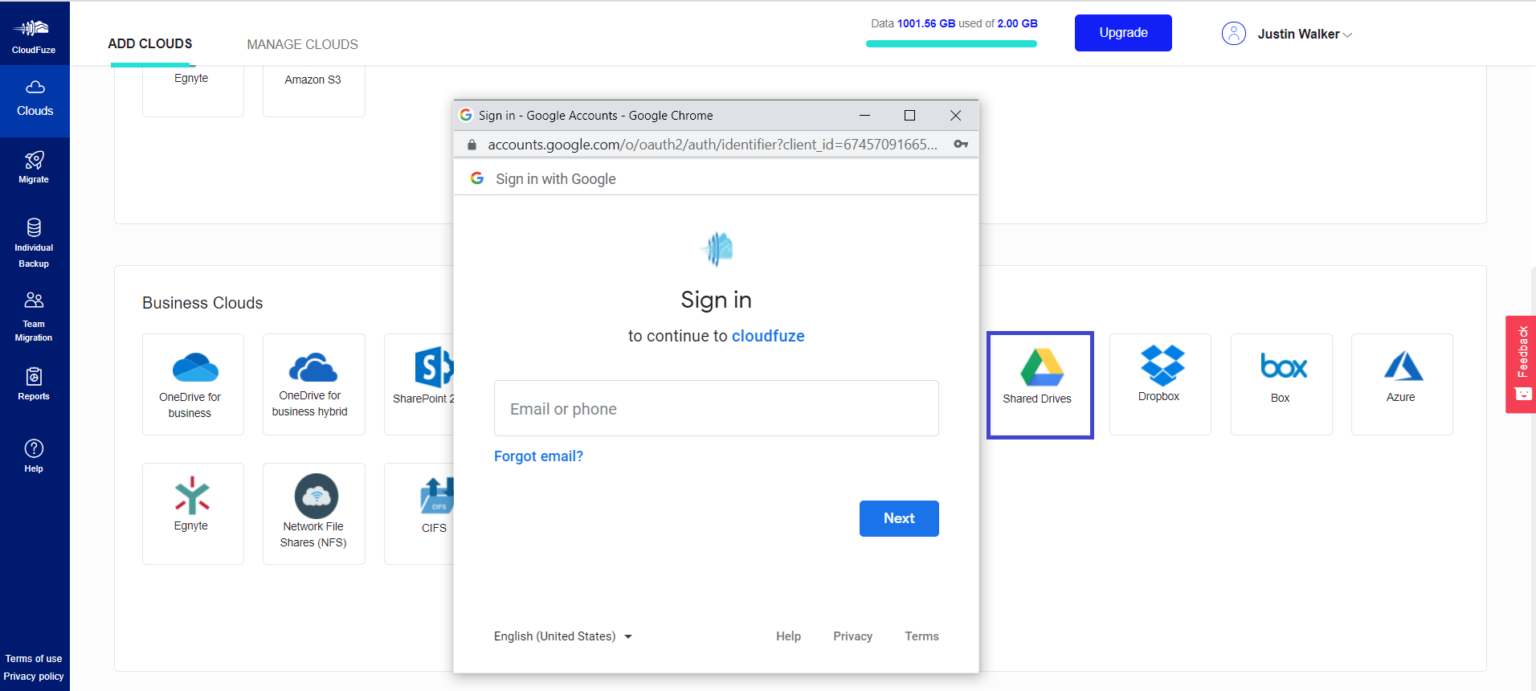The image size is (1536, 691).
Task: Click inside the Email or phone field
Action: 716,408
